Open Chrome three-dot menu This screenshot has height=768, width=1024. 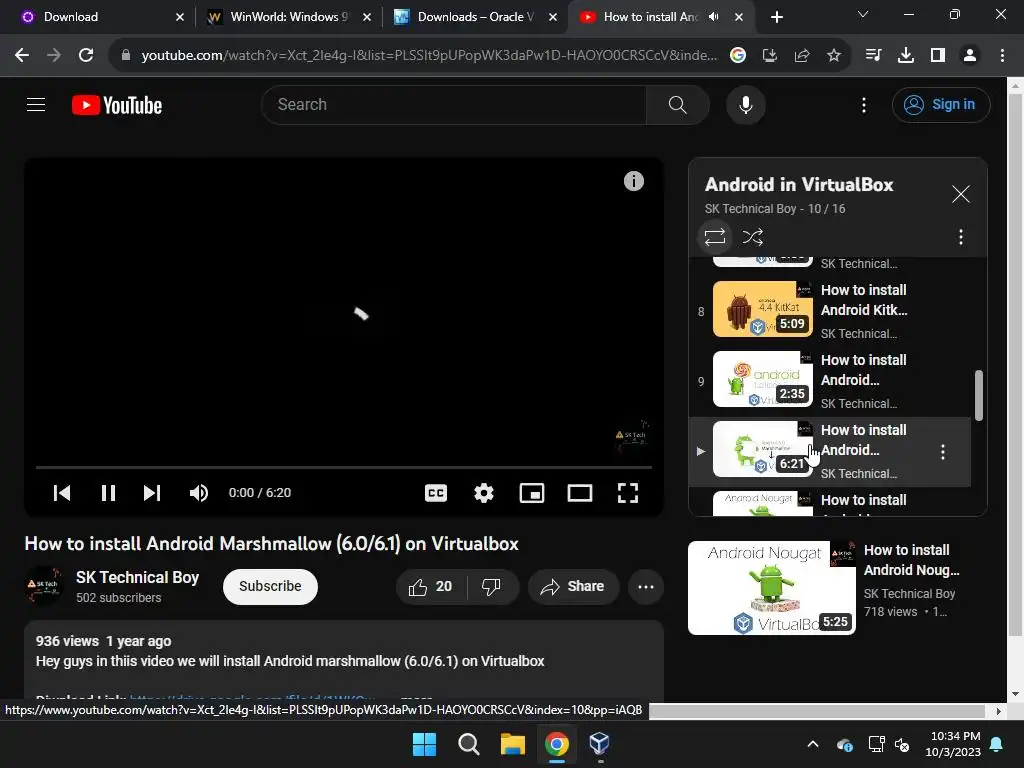click(1002, 56)
